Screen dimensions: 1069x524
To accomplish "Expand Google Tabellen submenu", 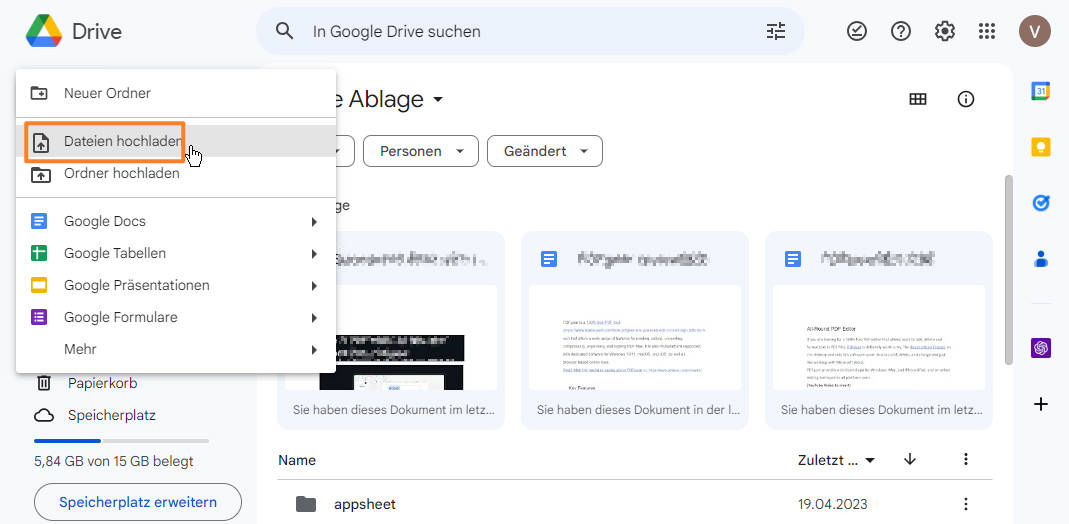I will [x=176, y=253].
